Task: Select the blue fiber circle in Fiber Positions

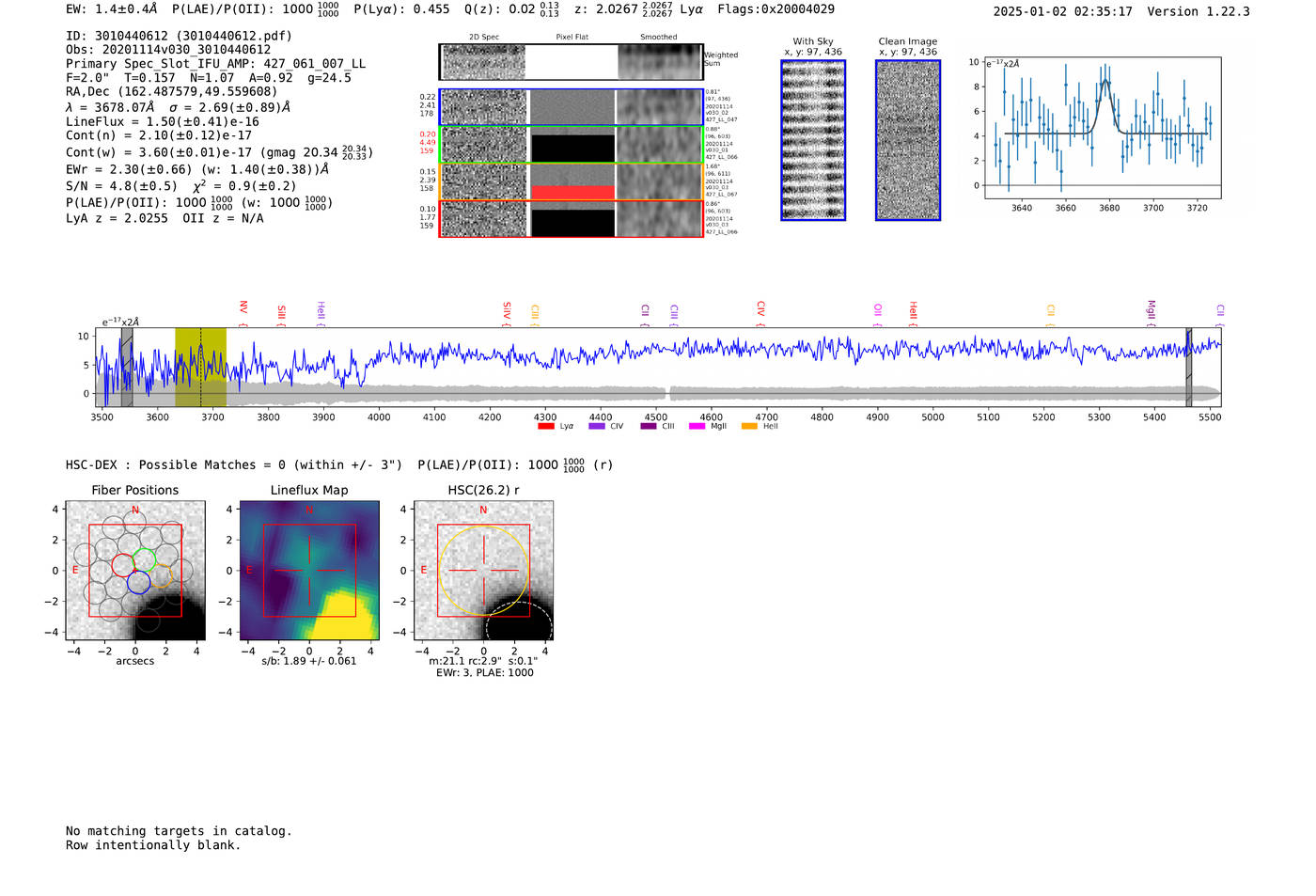Action: pyautogui.click(x=138, y=582)
